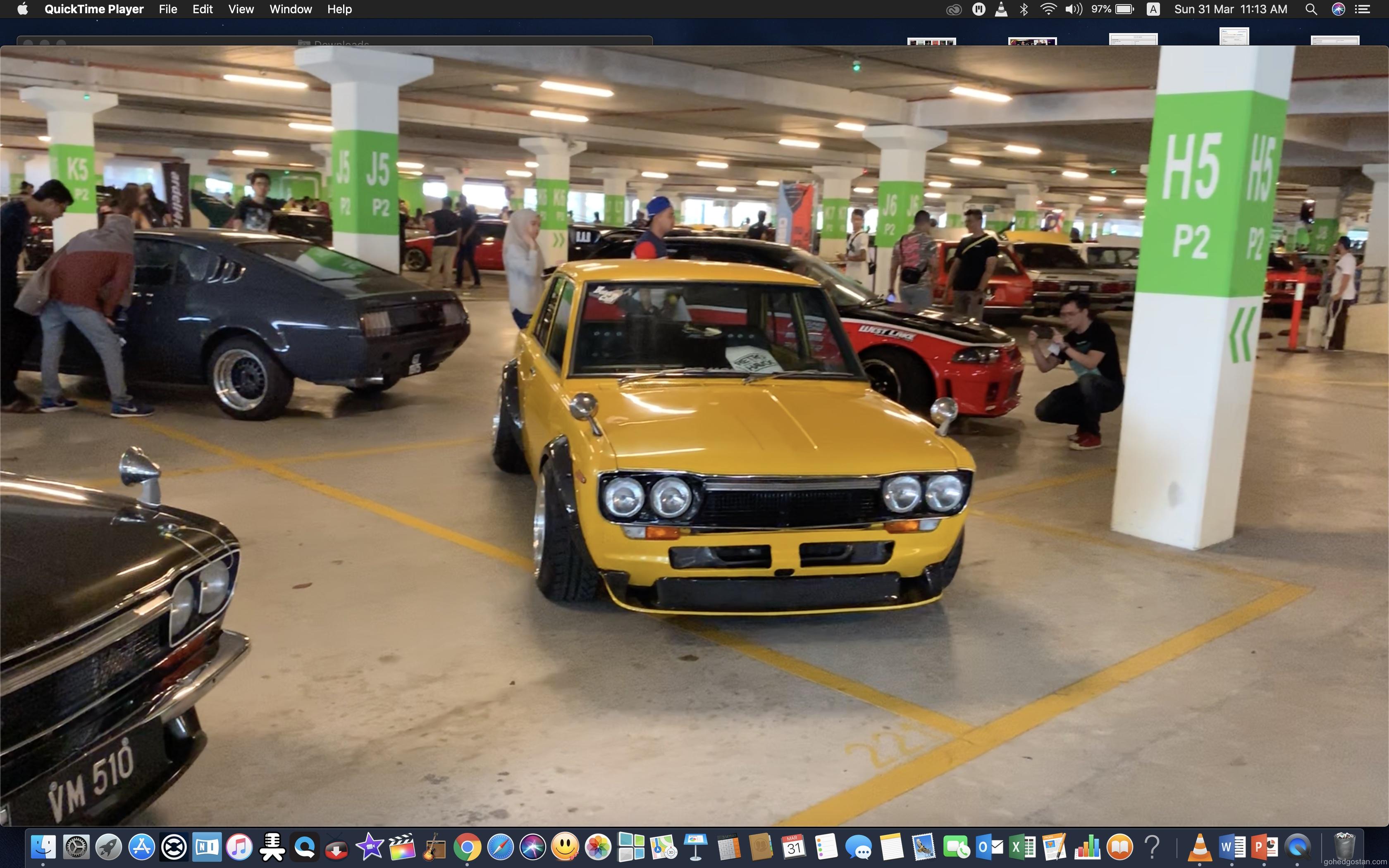Open the Help menu
Screen dimensions: 1389x868
[x=339, y=9]
